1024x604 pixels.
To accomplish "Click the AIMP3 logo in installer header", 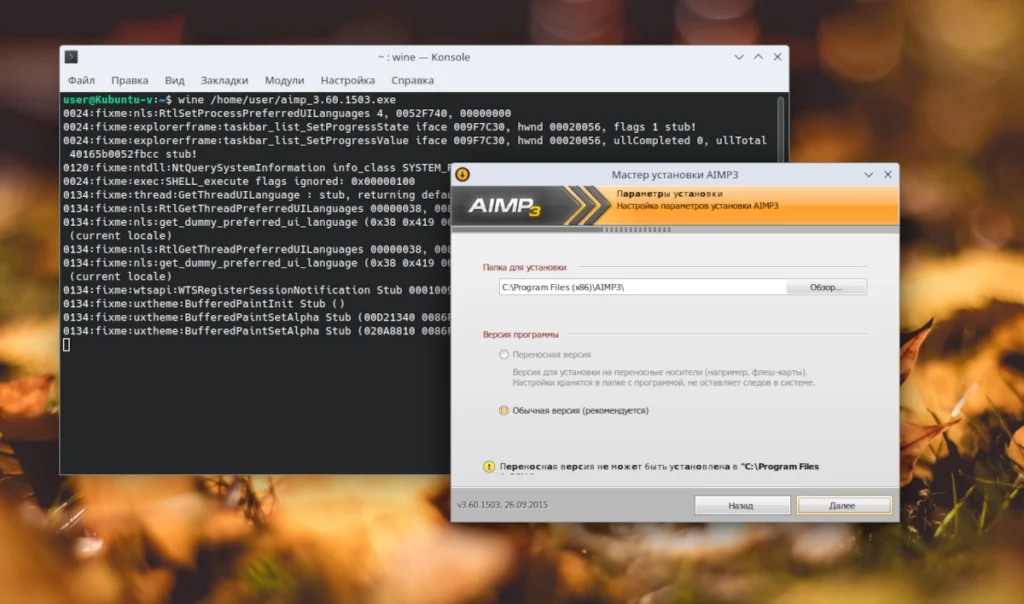I will tap(504, 206).
